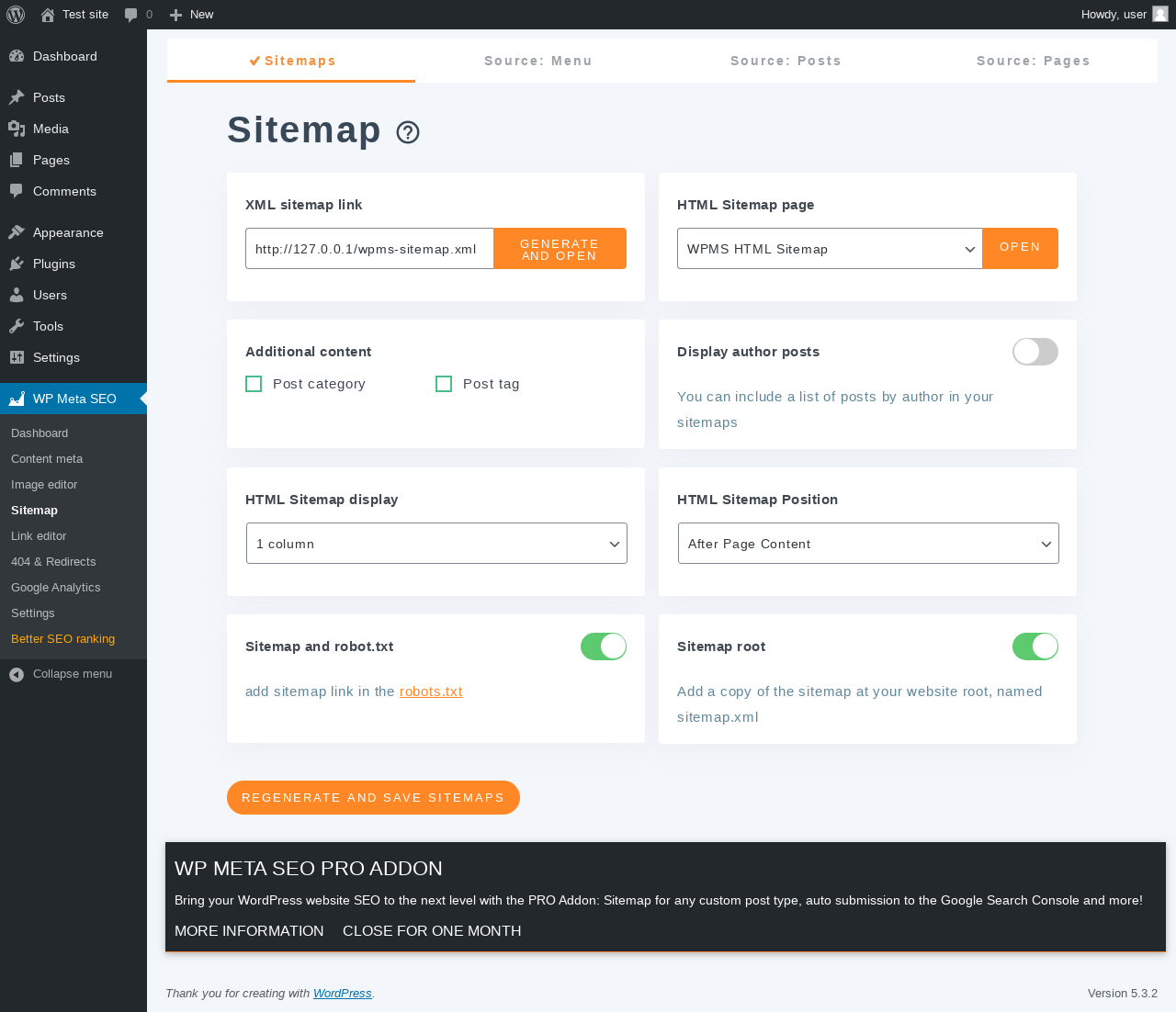
Task: Click the WordPress logo icon
Action: pyautogui.click(x=16, y=15)
